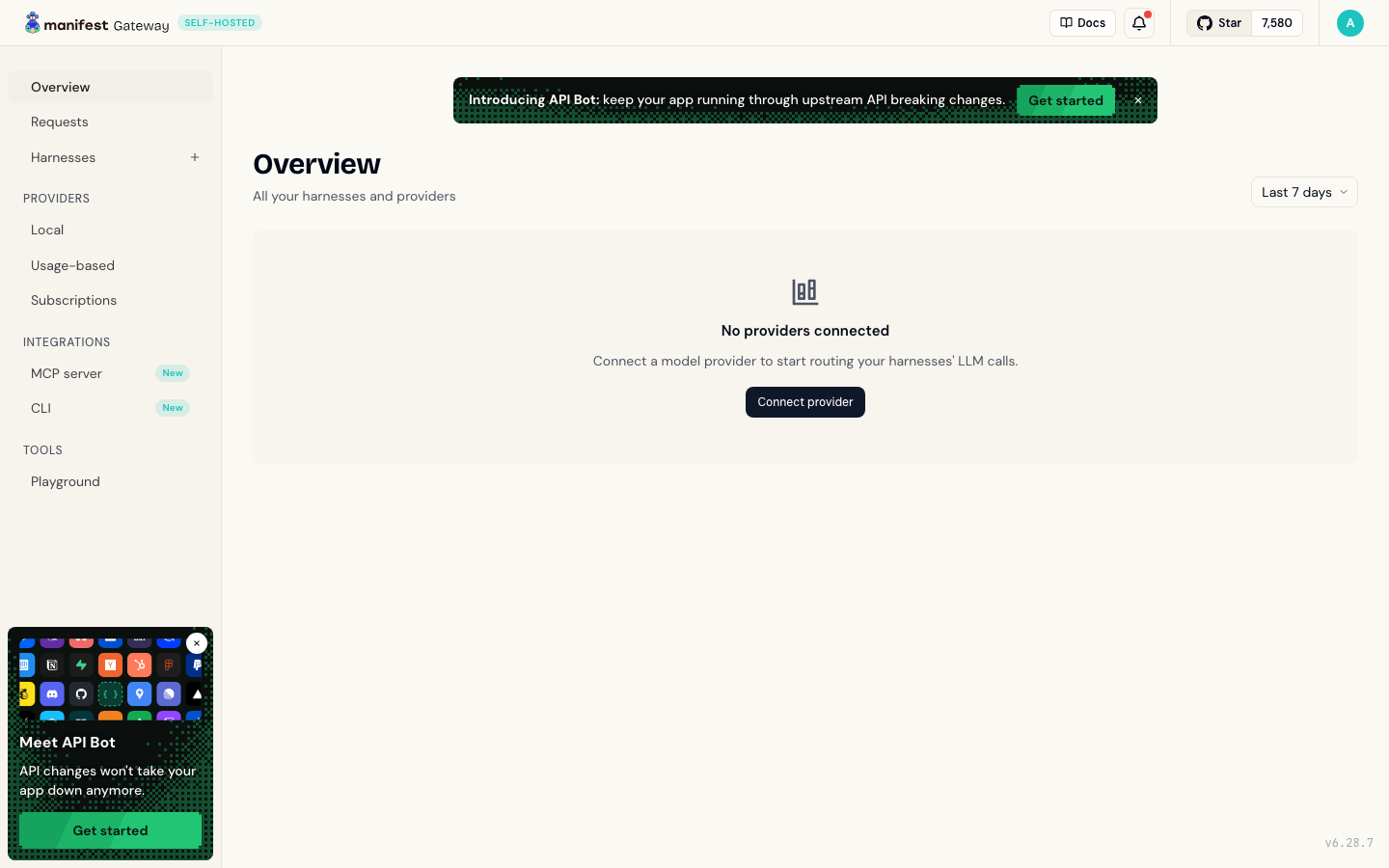
Task: Click the bar chart empty-state icon
Action: [x=805, y=291]
